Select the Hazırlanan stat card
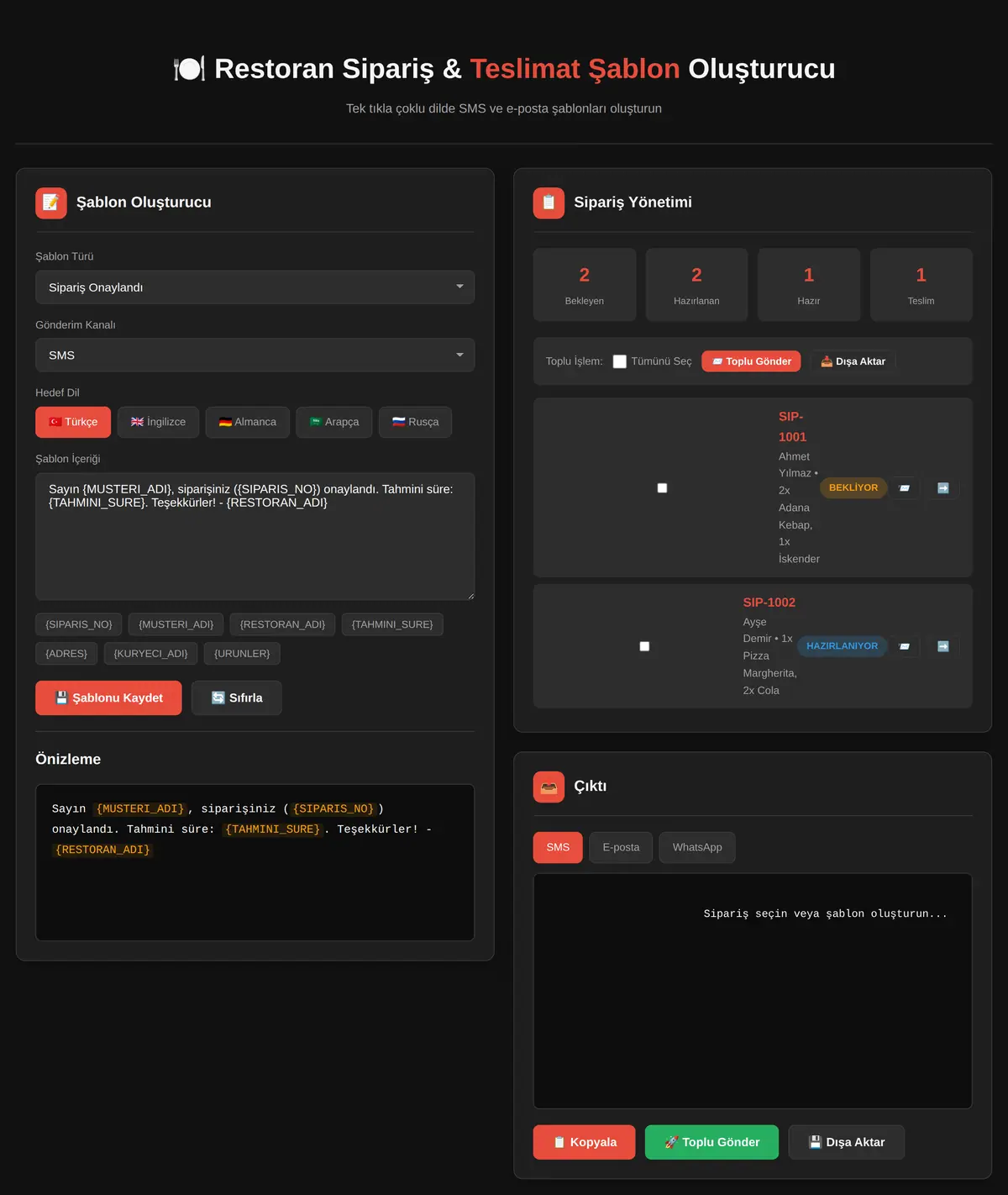1008x1195 pixels. point(696,285)
